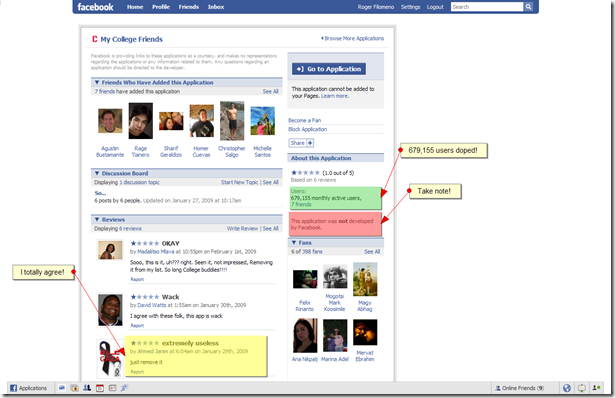615x398 pixels.
Task: Click Roger Filomeno profile name link
Action: [376, 7]
